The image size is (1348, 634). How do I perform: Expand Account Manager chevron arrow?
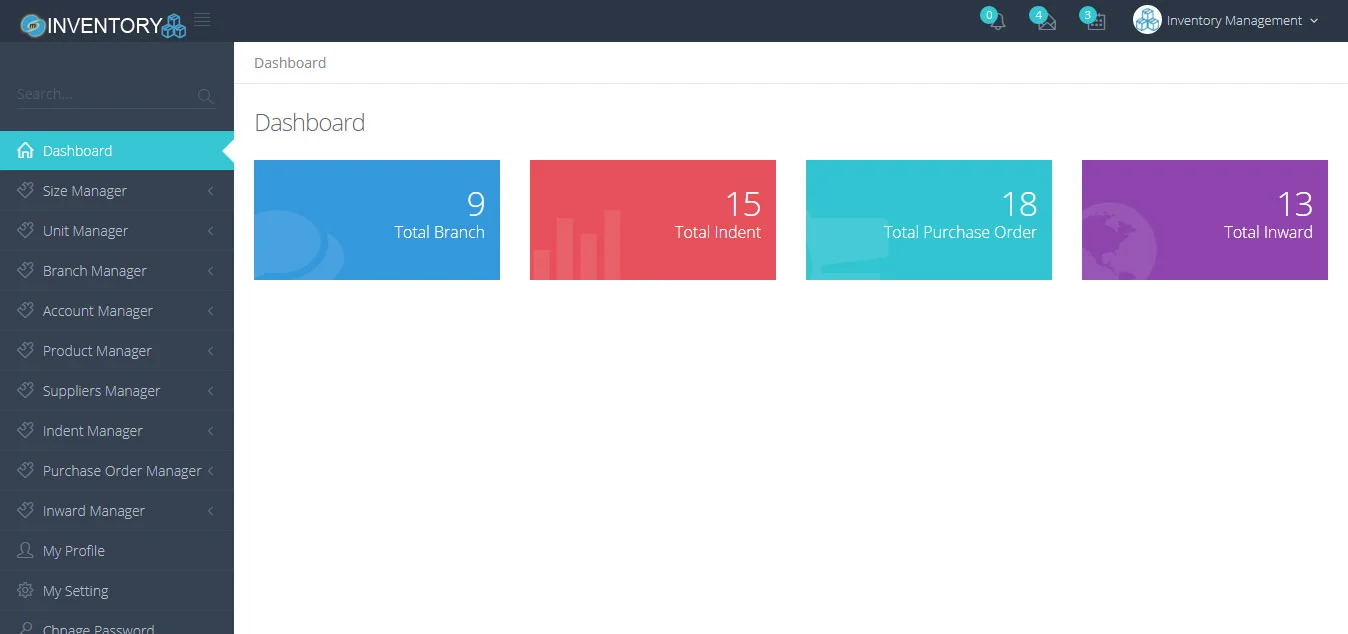[x=211, y=311]
